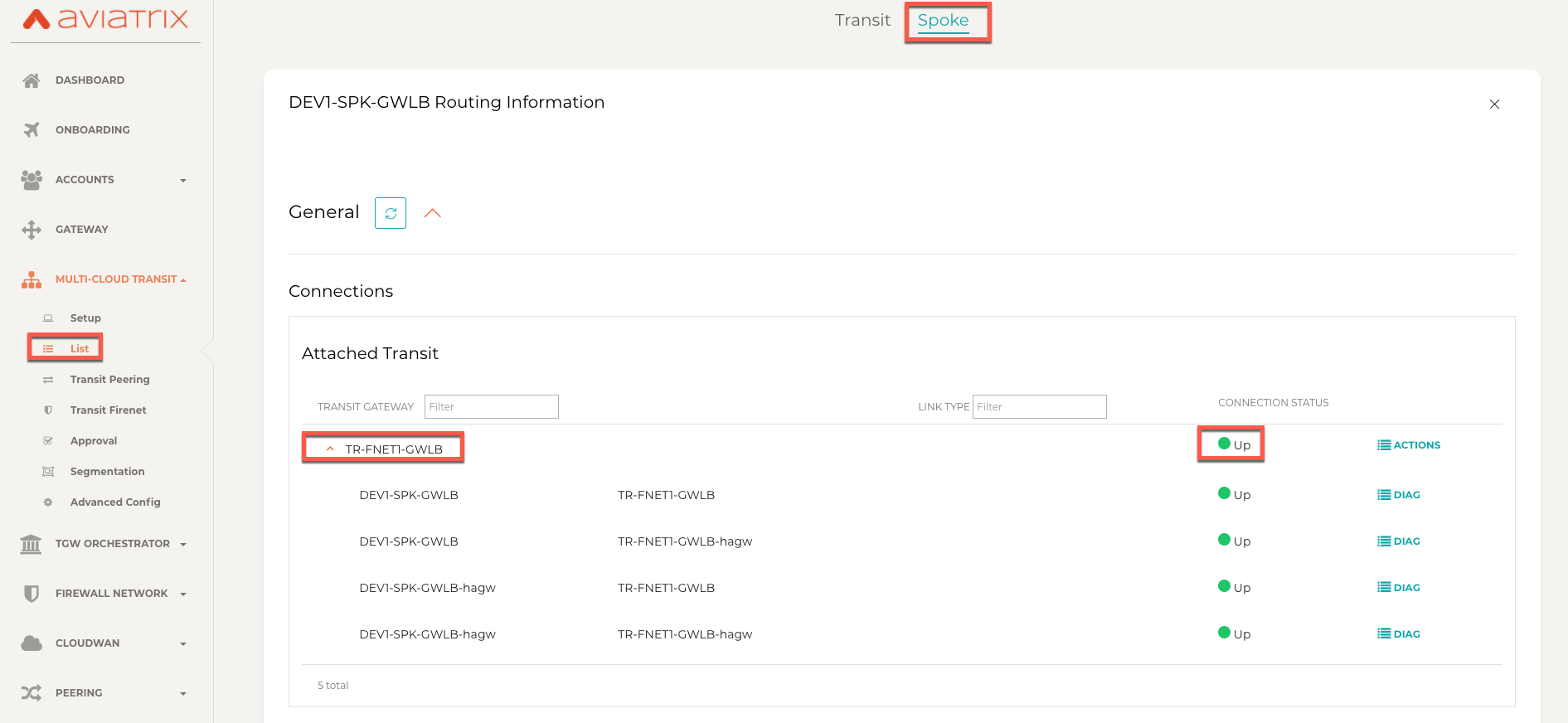Image resolution: width=1568 pixels, height=723 pixels.
Task: Expand CloudWAN menu arrow
Action: pyautogui.click(x=183, y=644)
